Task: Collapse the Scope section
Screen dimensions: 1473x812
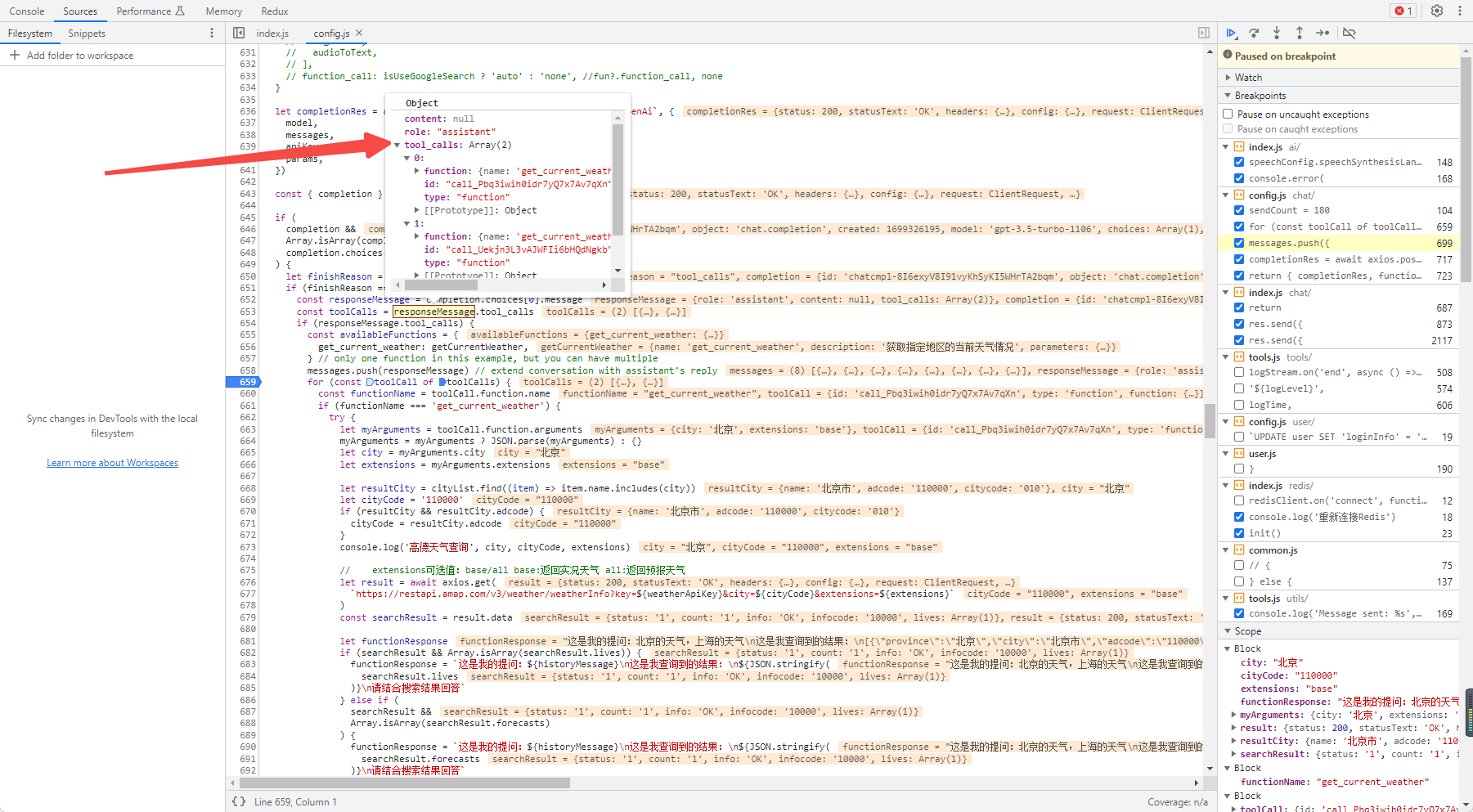Action: click(x=1228, y=631)
